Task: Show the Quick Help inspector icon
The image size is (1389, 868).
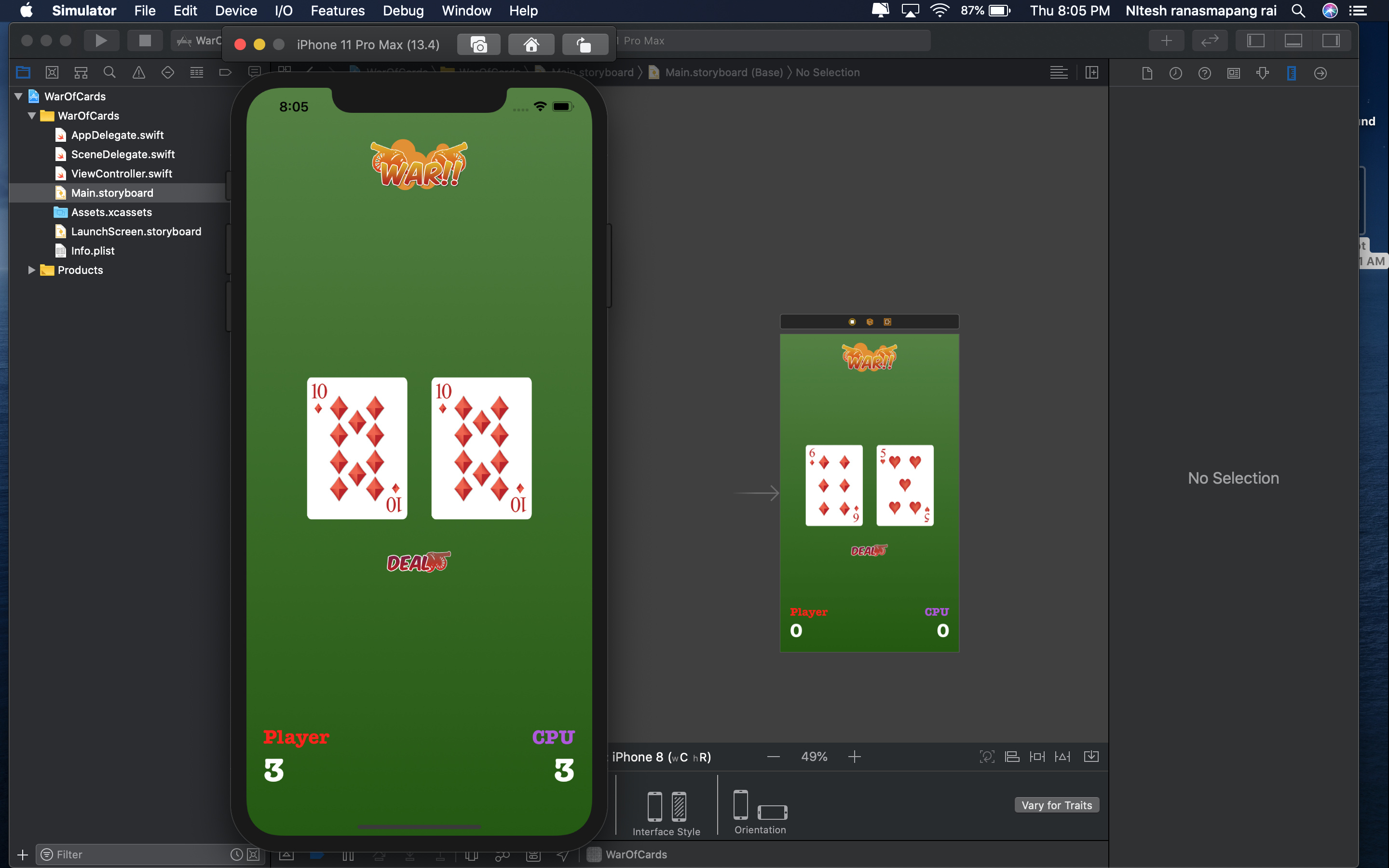Action: point(1204,73)
